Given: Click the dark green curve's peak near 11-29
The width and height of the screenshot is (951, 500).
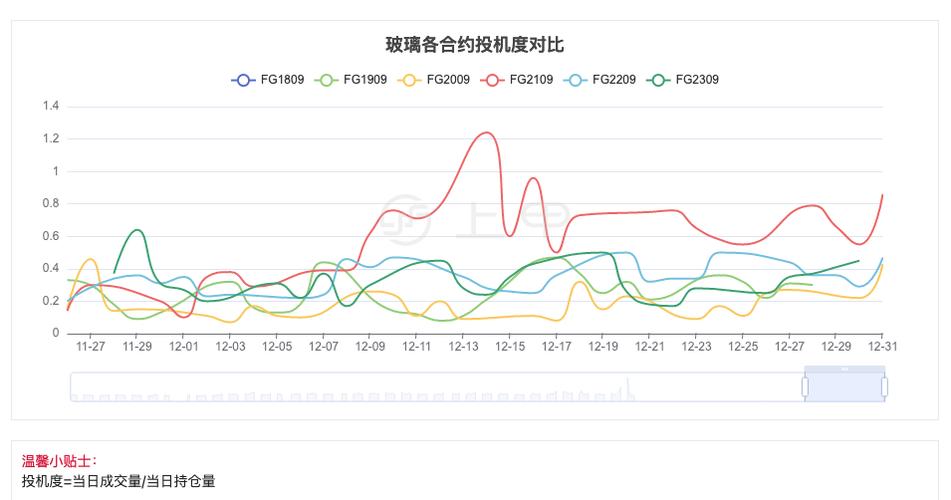Looking at the screenshot, I should [138, 230].
